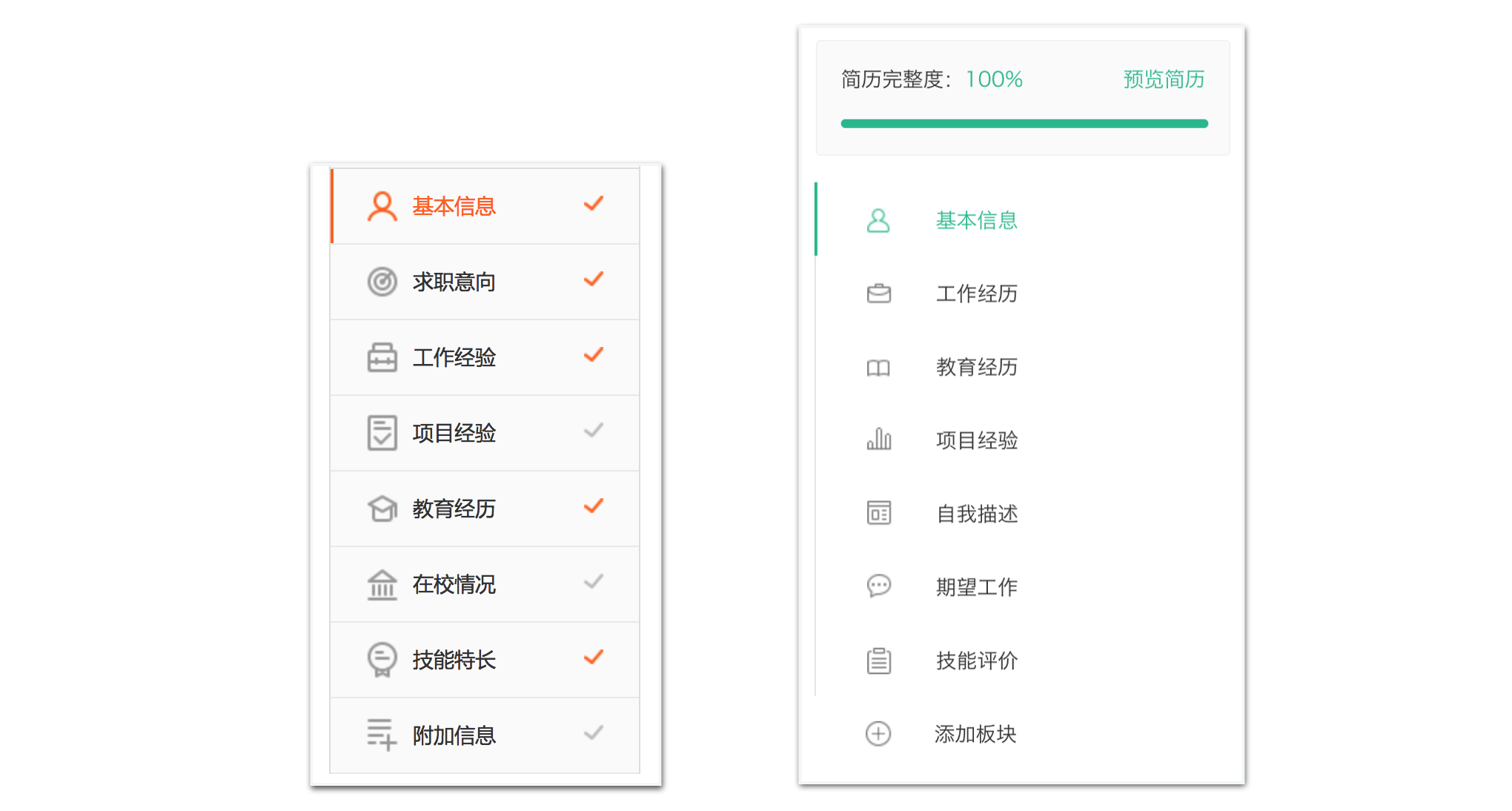Click the orange person icon for 基本信息

(382, 206)
